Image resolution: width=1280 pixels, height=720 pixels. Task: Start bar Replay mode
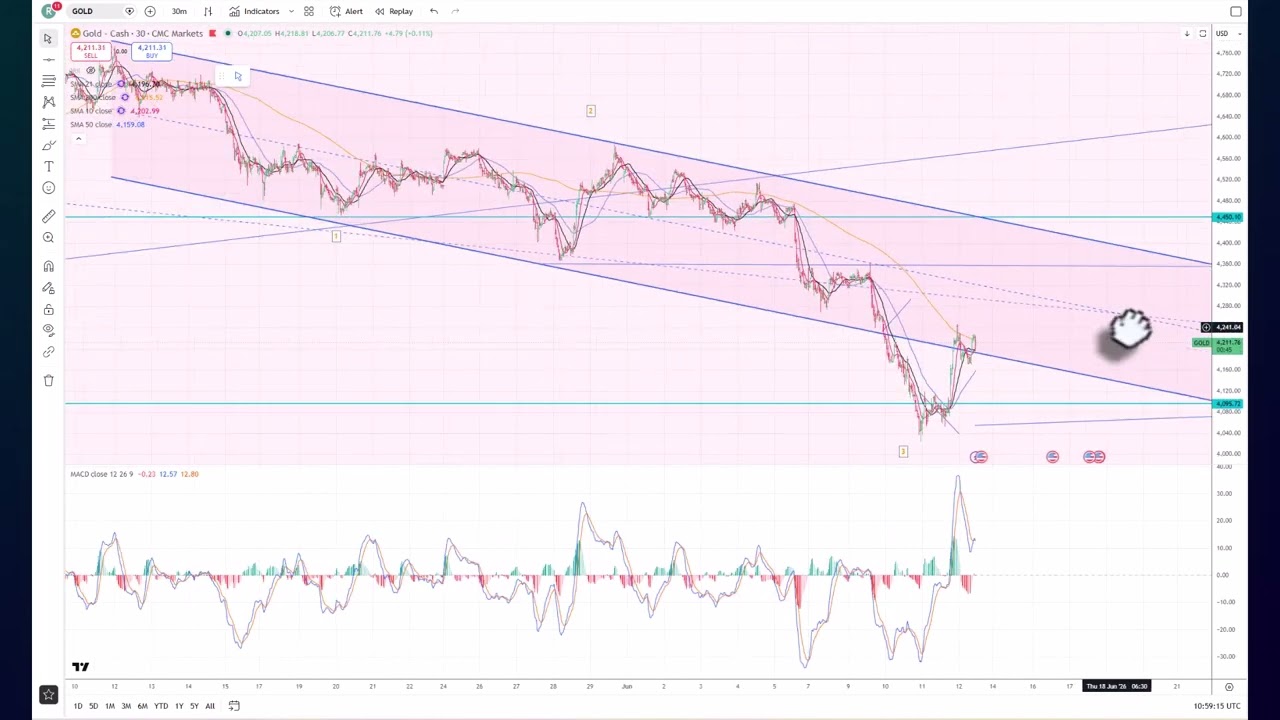pyautogui.click(x=394, y=11)
